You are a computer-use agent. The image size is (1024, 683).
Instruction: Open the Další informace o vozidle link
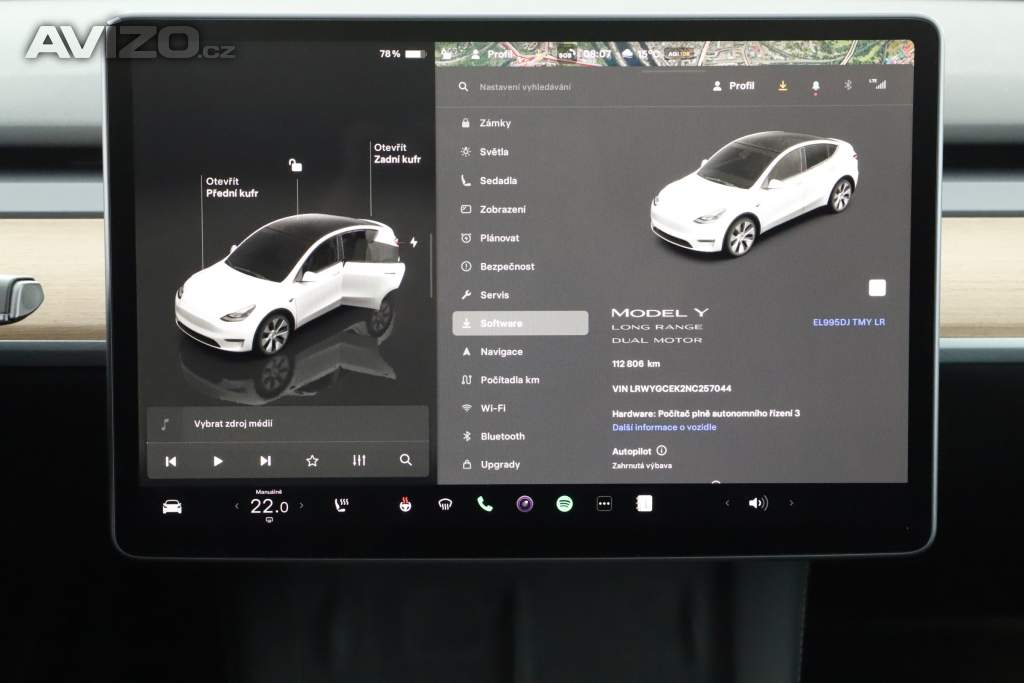(x=664, y=427)
